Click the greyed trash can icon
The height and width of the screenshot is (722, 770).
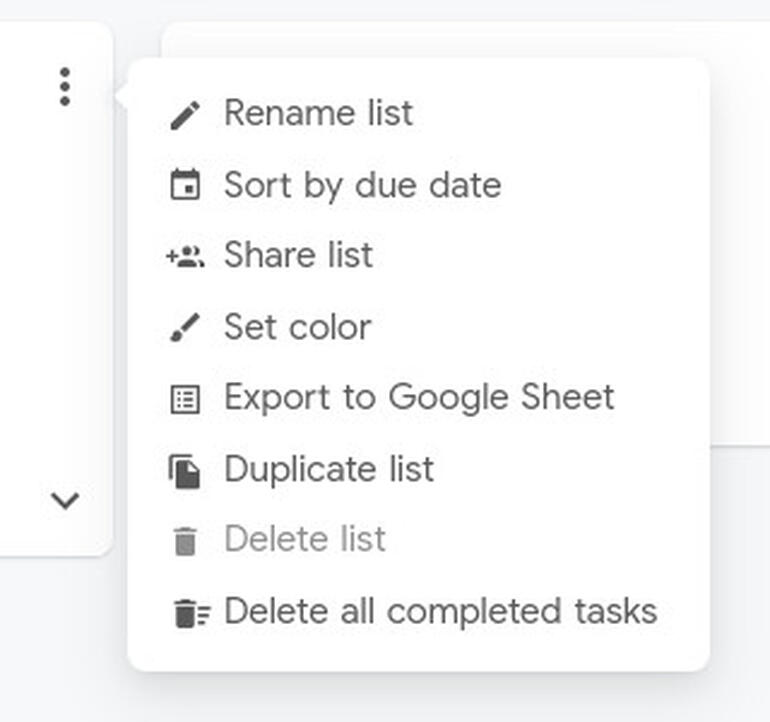pyautogui.click(x=186, y=541)
